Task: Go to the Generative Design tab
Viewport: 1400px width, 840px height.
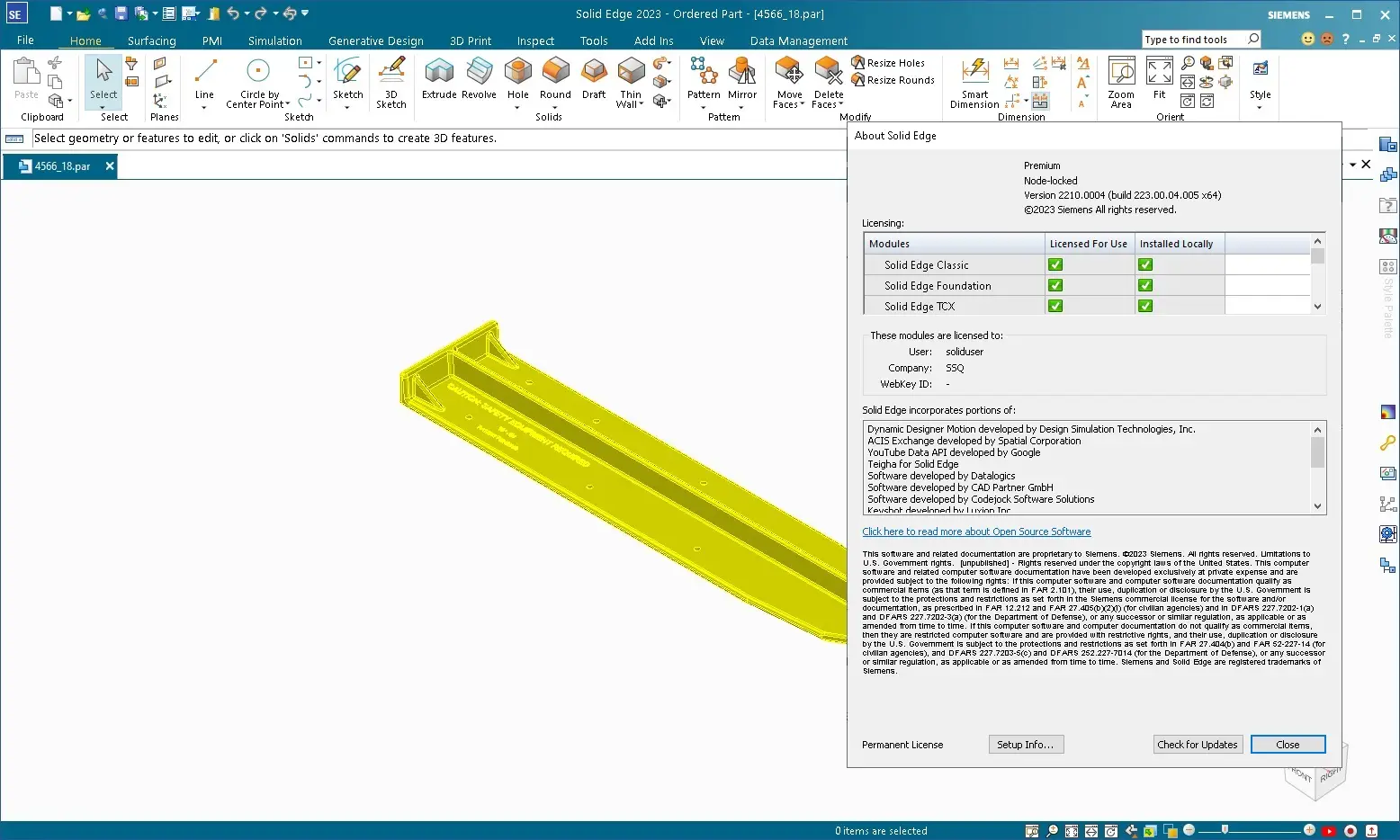Action: point(376,40)
